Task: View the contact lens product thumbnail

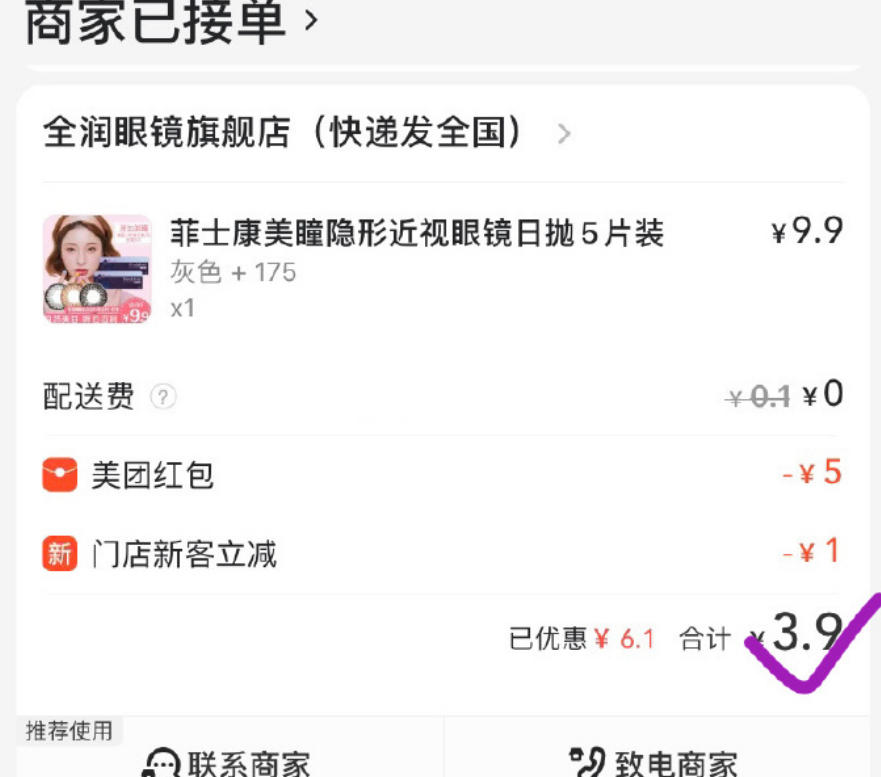Action: coord(97,269)
